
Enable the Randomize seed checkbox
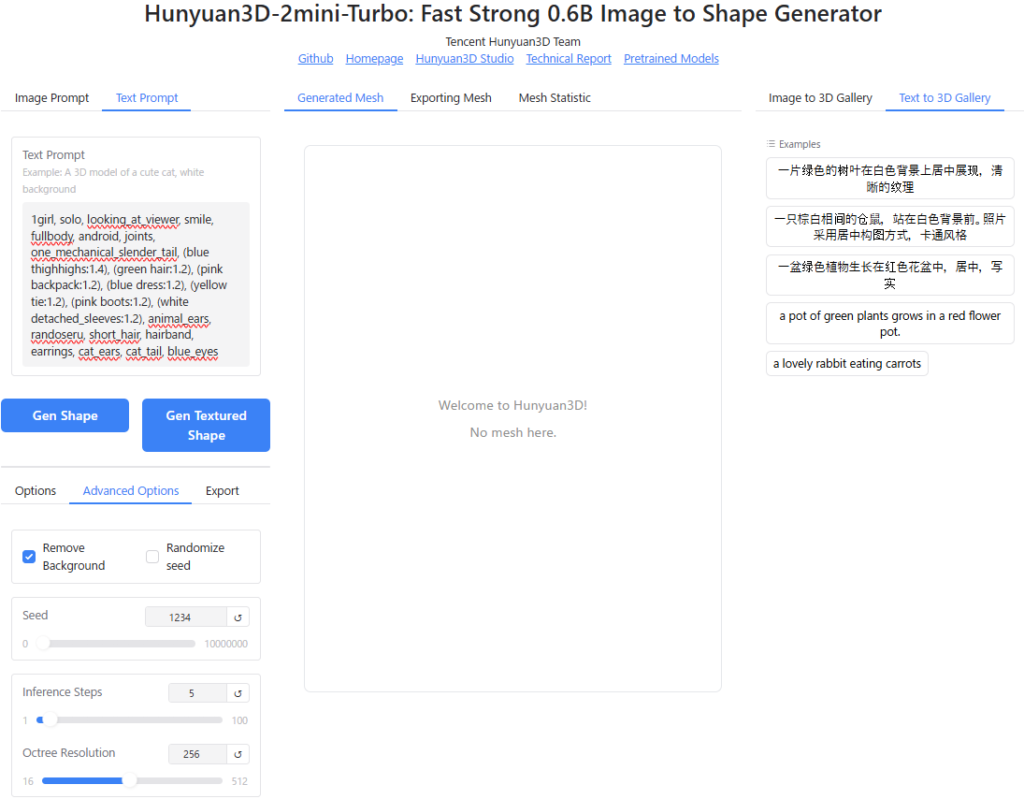coord(153,556)
